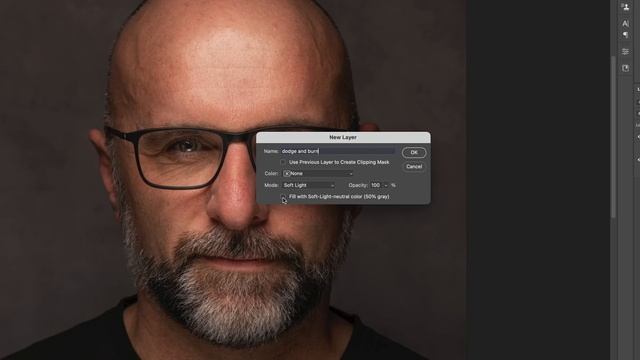Screen dimensions: 640x360
Task: Open the Character panel icon in the right dock
Action: point(625,24)
